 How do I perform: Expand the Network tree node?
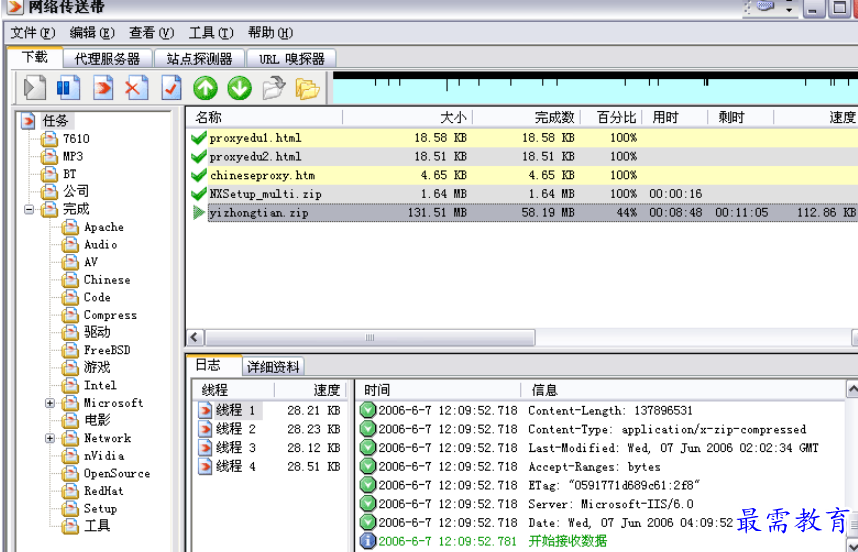[50, 438]
